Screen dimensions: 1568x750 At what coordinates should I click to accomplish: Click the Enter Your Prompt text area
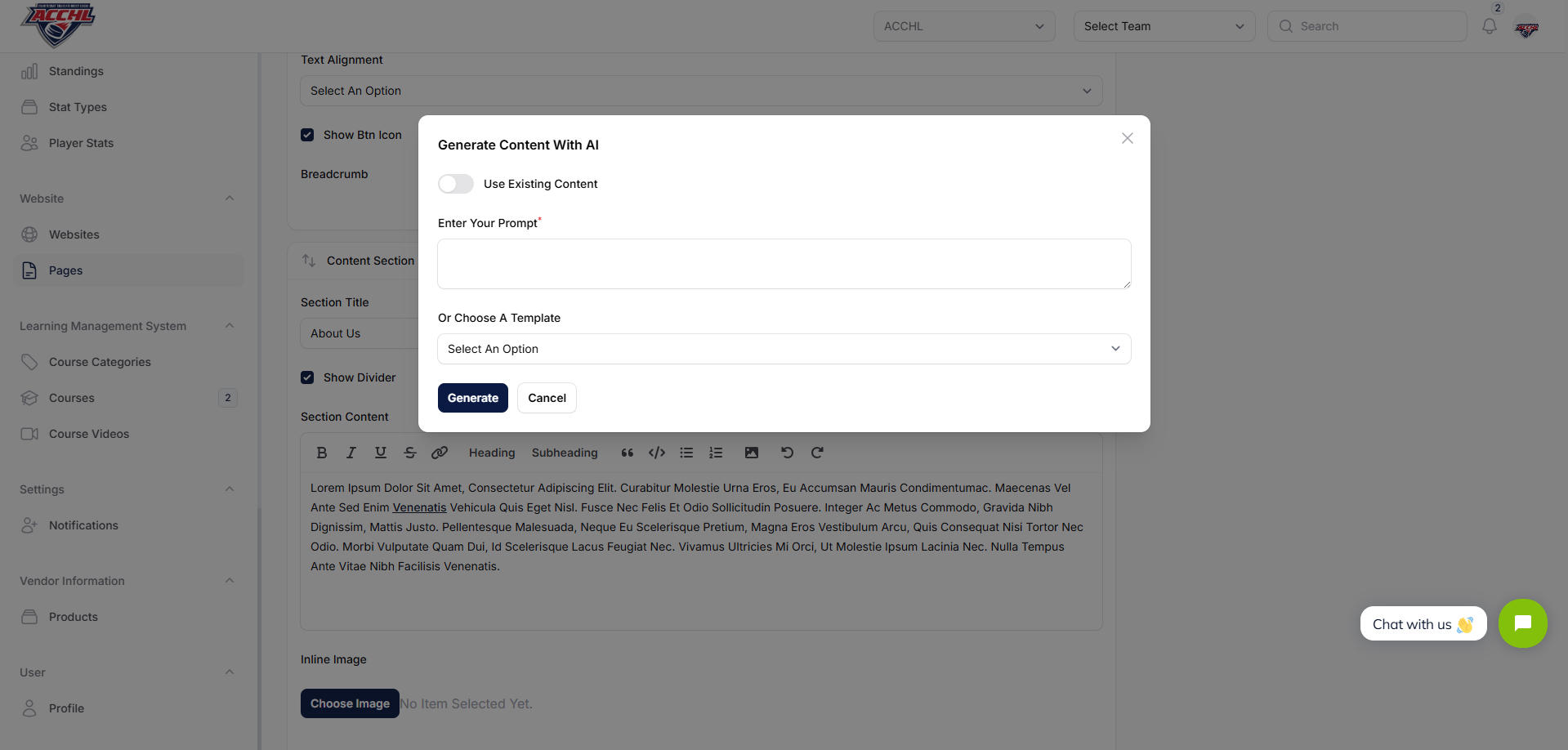[x=784, y=264]
